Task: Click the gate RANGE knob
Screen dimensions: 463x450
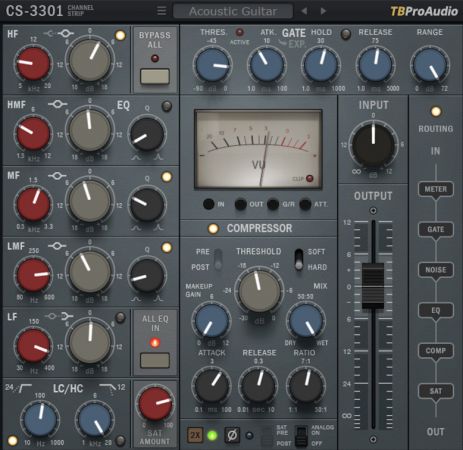Action: point(430,65)
